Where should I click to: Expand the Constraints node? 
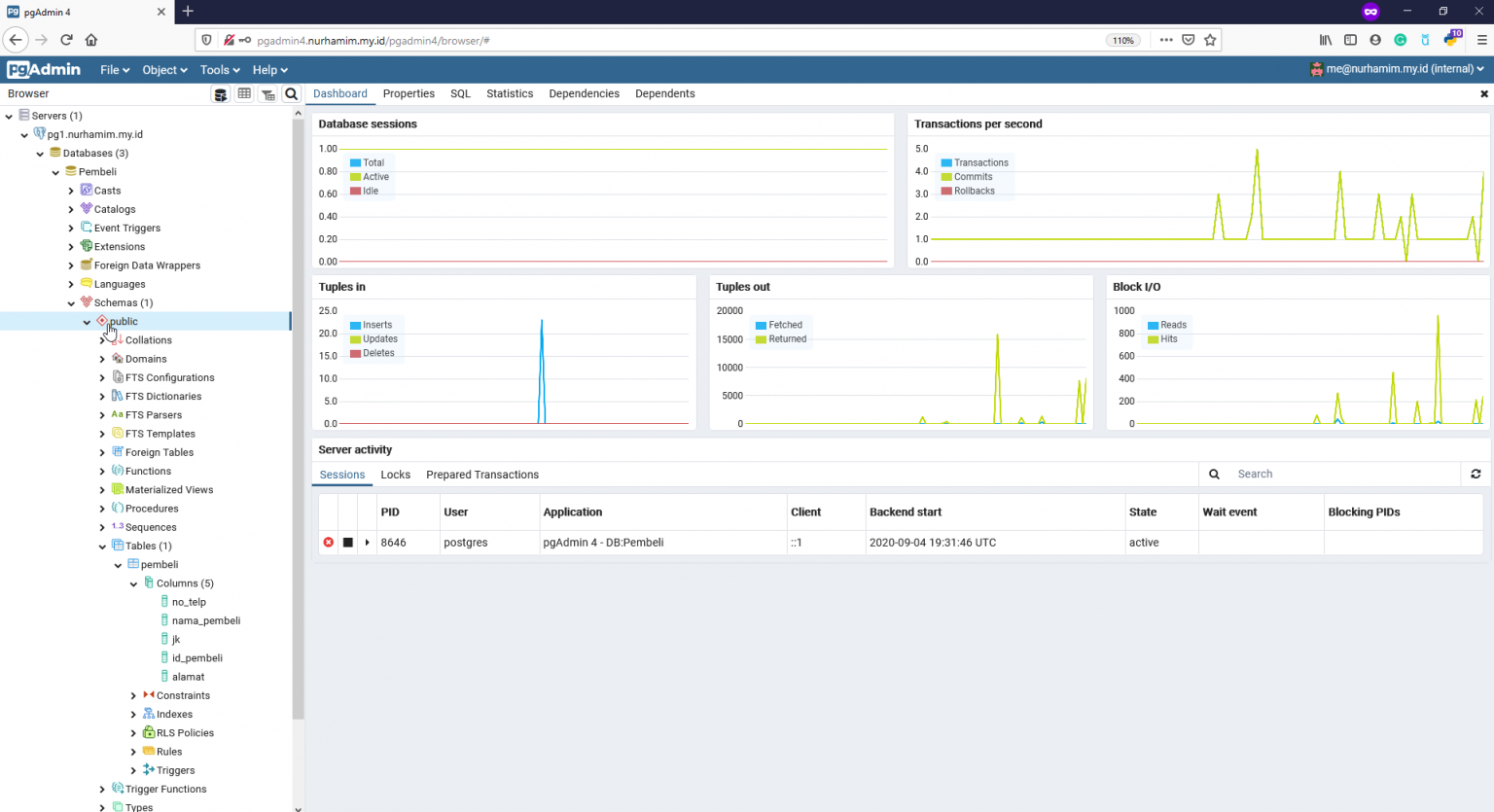pos(133,696)
